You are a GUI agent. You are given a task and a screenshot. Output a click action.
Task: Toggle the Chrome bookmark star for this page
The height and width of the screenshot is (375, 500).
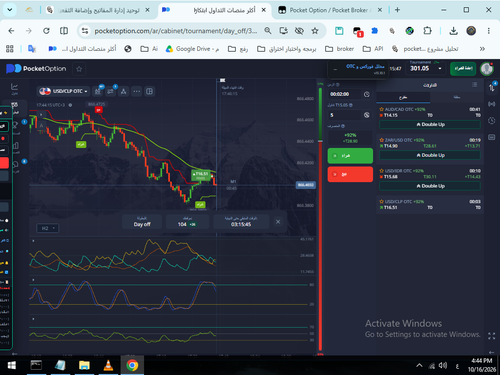tap(315, 31)
